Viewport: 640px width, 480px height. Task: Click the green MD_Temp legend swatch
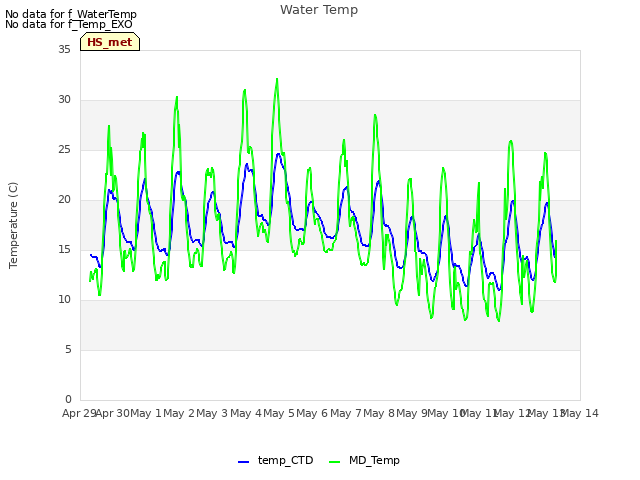click(334, 462)
